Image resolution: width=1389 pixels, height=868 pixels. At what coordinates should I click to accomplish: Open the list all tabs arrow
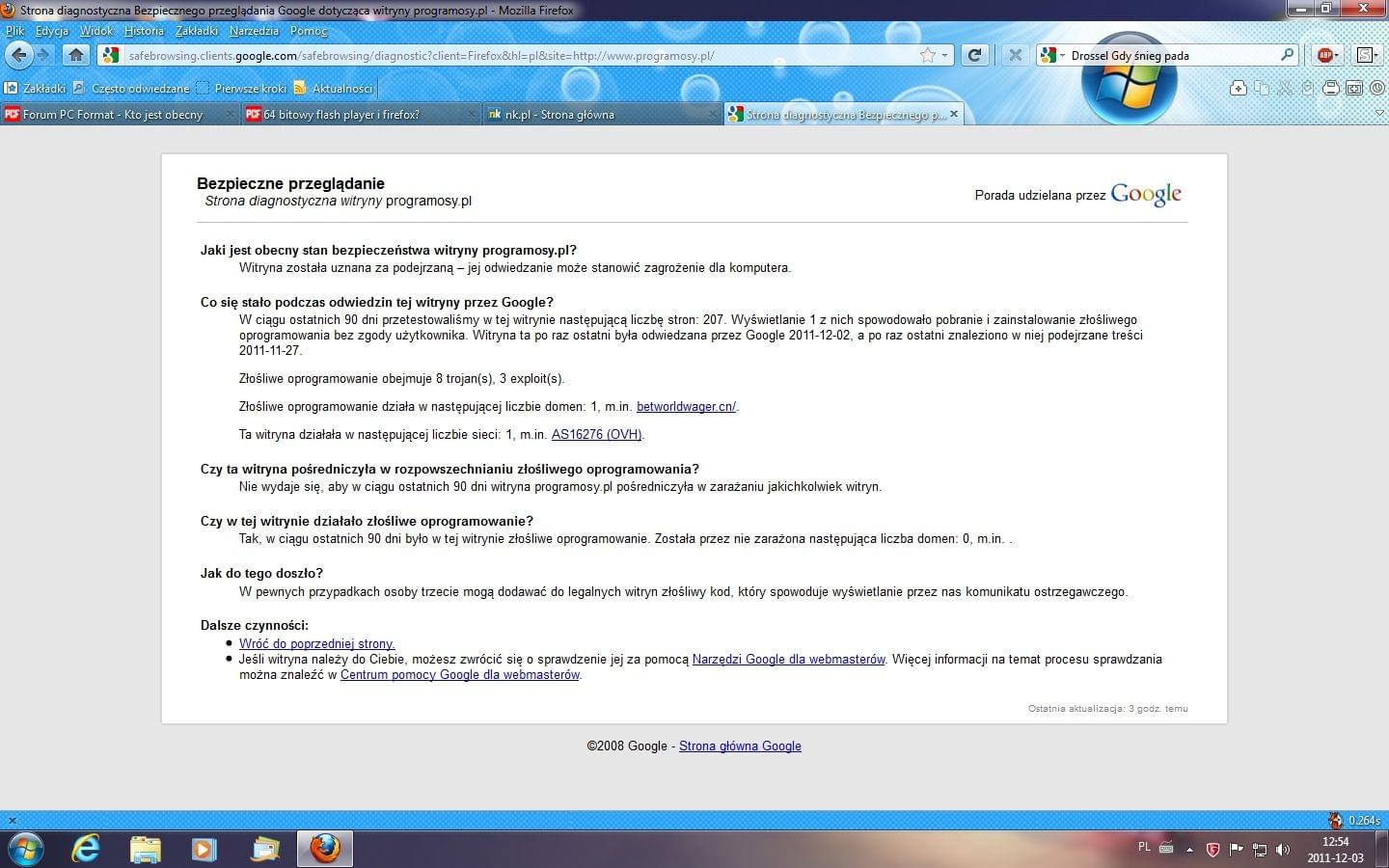click(1378, 114)
